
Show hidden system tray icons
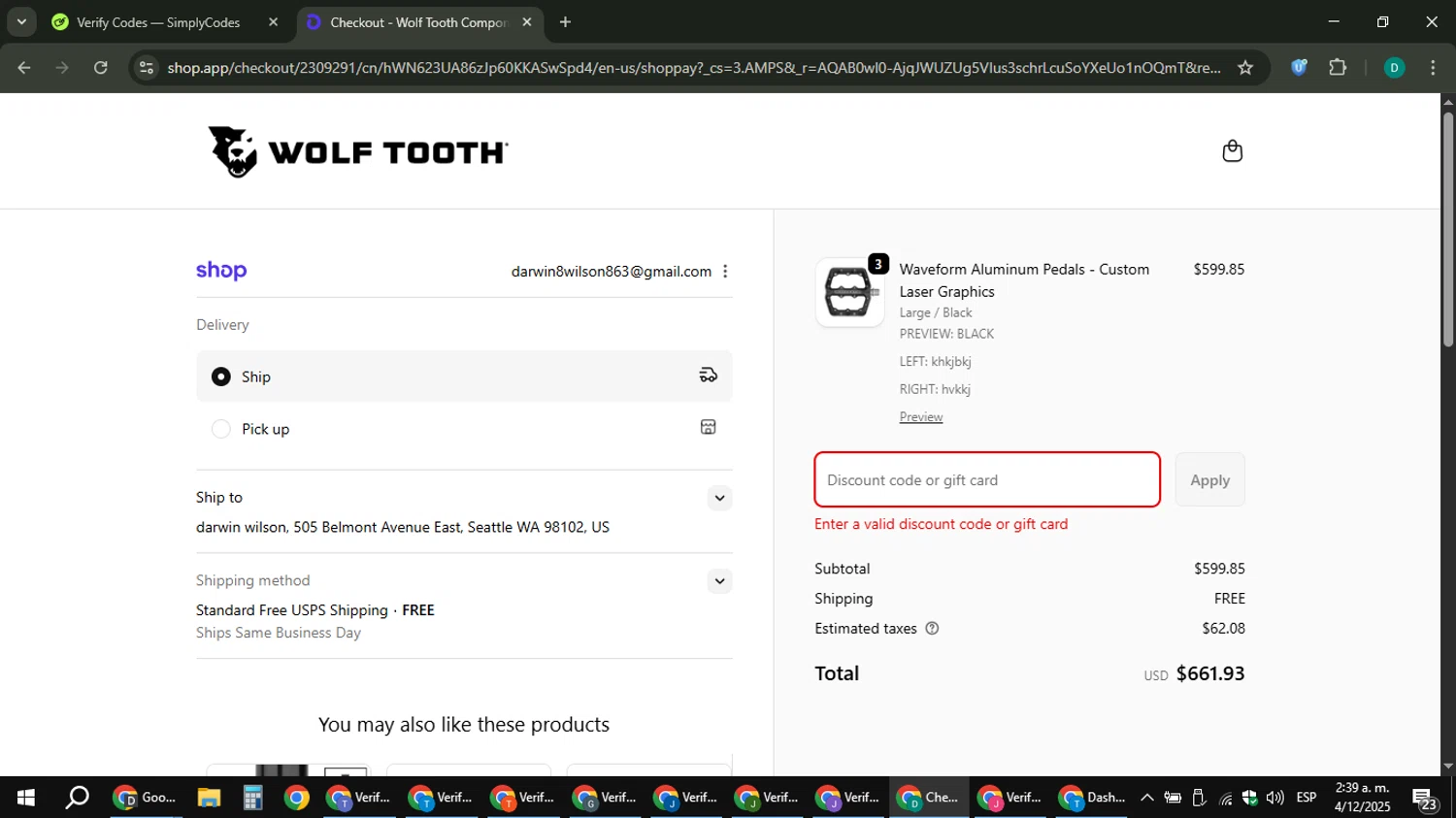click(1147, 798)
